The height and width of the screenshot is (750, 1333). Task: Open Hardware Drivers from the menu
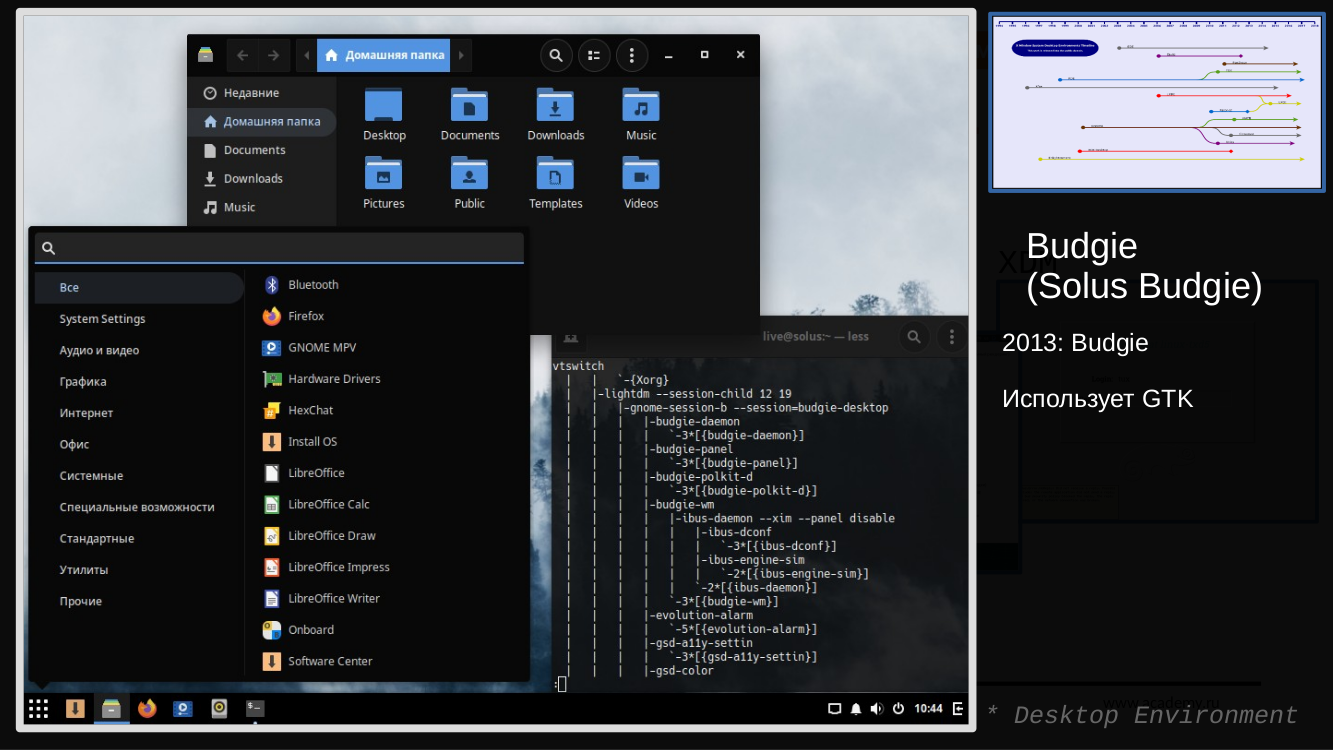tap(386, 379)
